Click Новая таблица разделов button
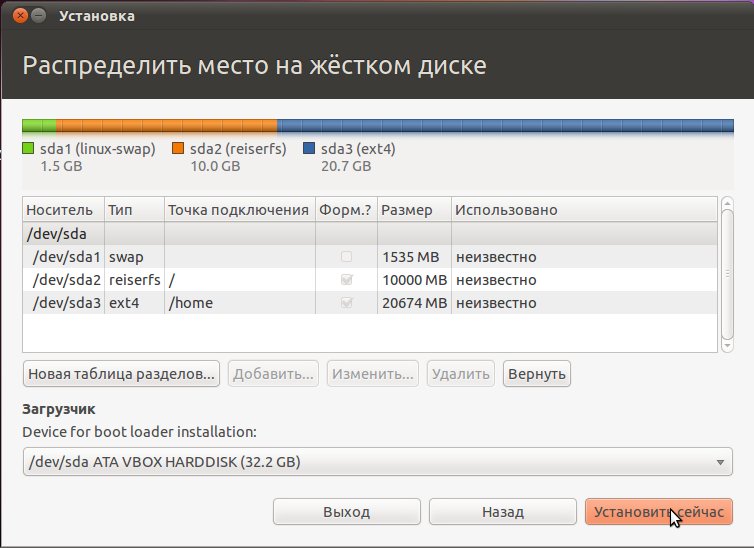Viewport: 754px width, 548px height. [121, 374]
